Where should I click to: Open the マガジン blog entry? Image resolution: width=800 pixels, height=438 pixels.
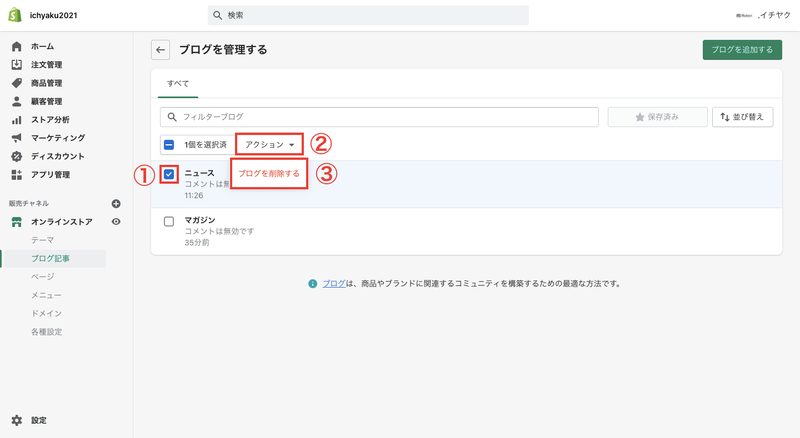point(199,220)
